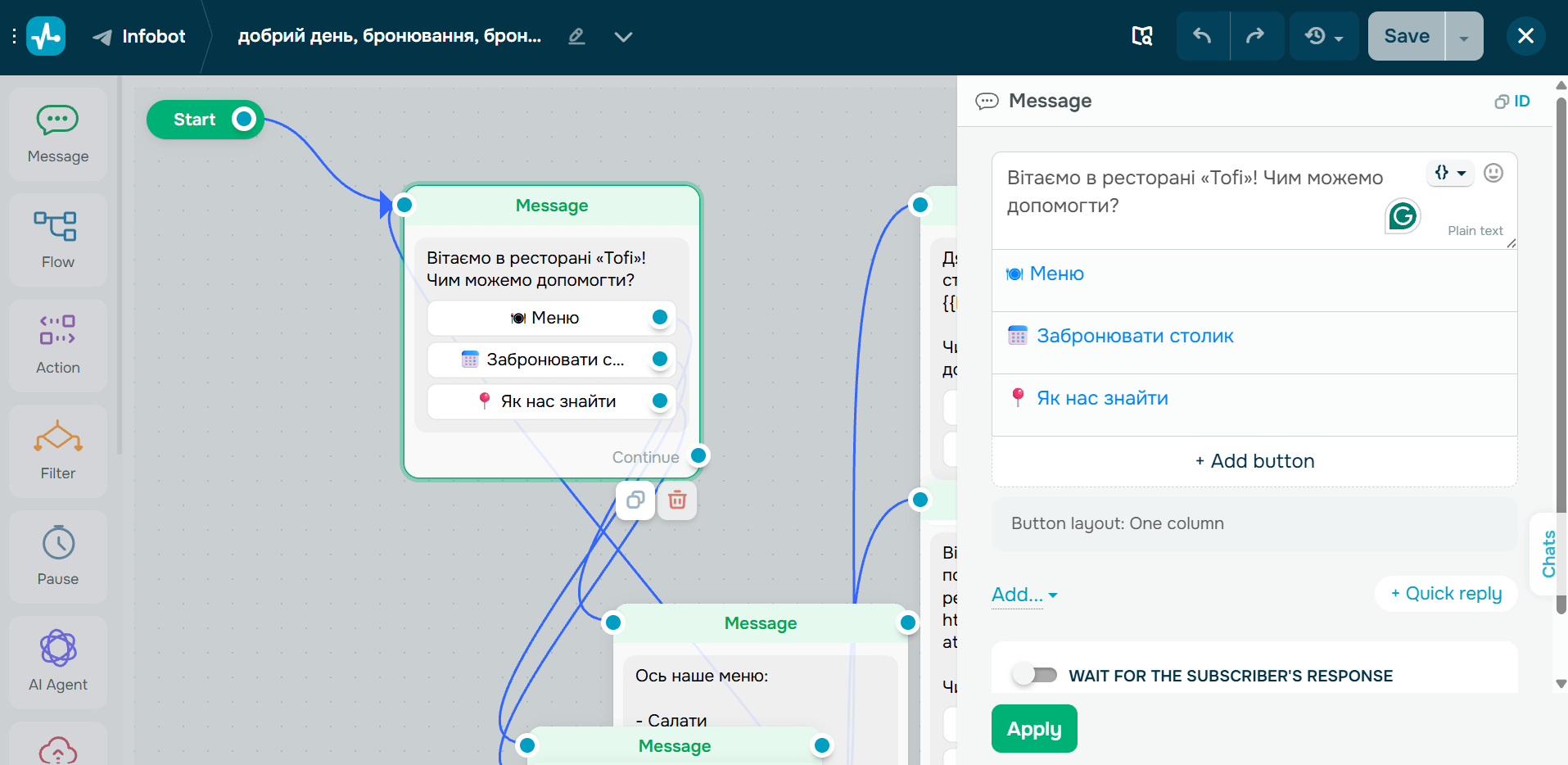Open the Infobot breadcrumb
The height and width of the screenshot is (765, 1568).
tap(138, 36)
